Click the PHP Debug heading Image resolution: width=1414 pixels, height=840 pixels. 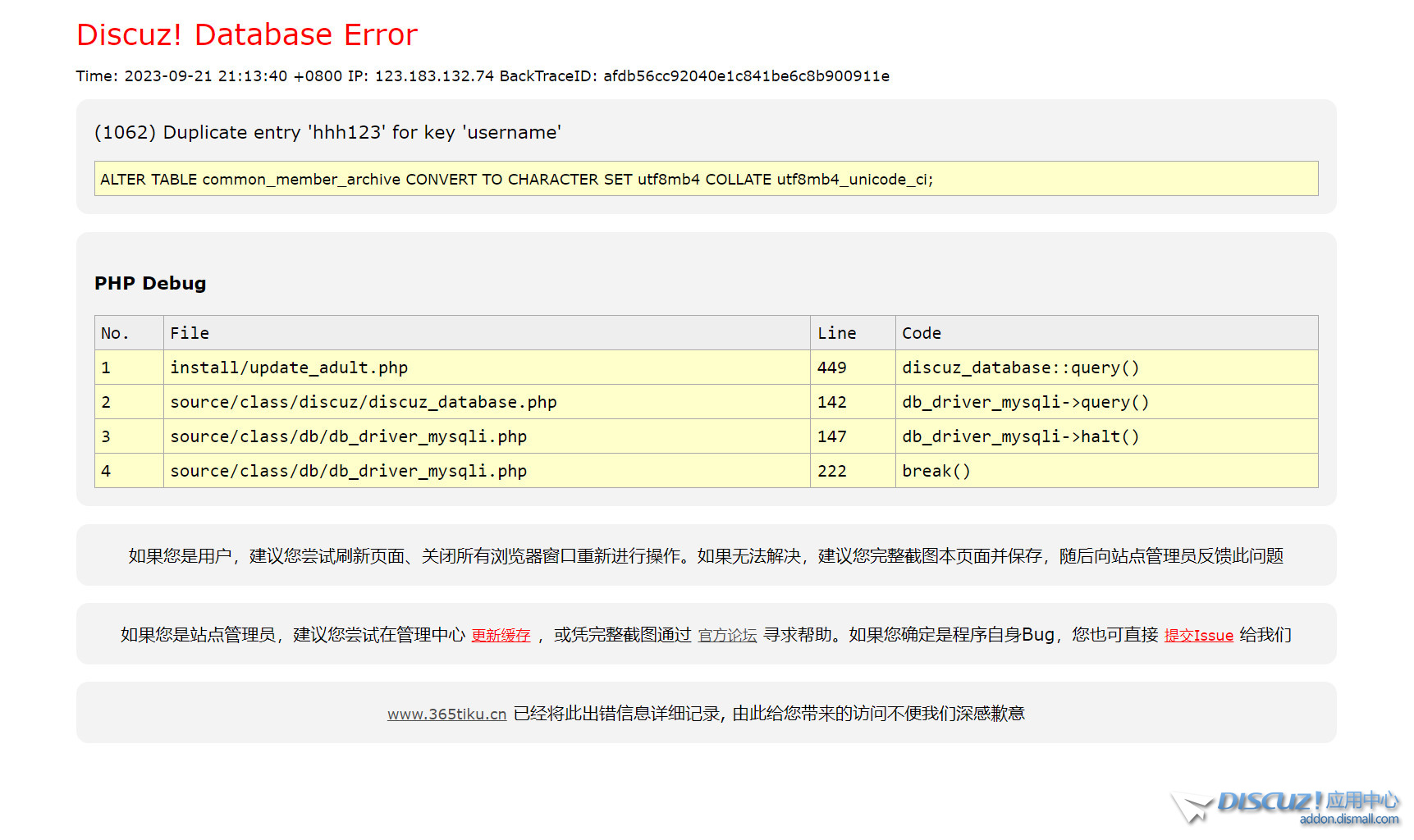[150, 283]
